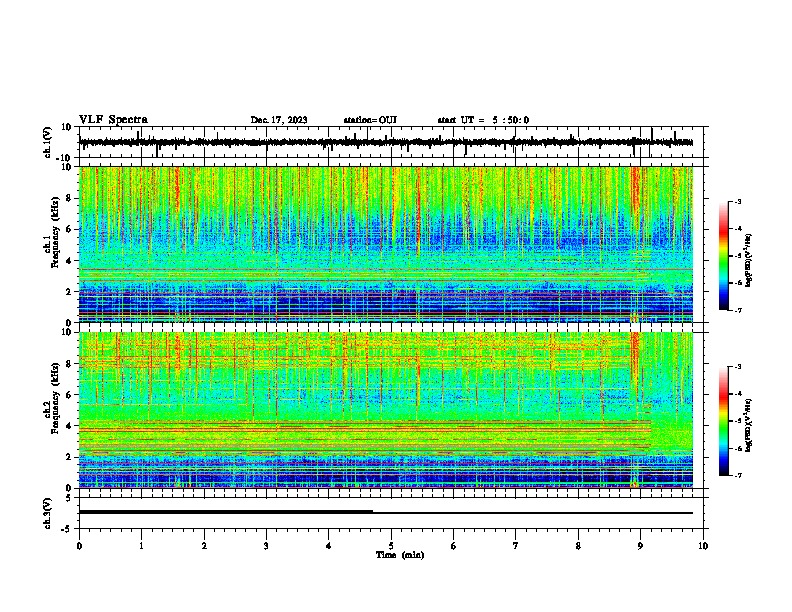Click the "-7" value on ch.2 colorbar
This screenshot has height=612, width=792.
738,476
